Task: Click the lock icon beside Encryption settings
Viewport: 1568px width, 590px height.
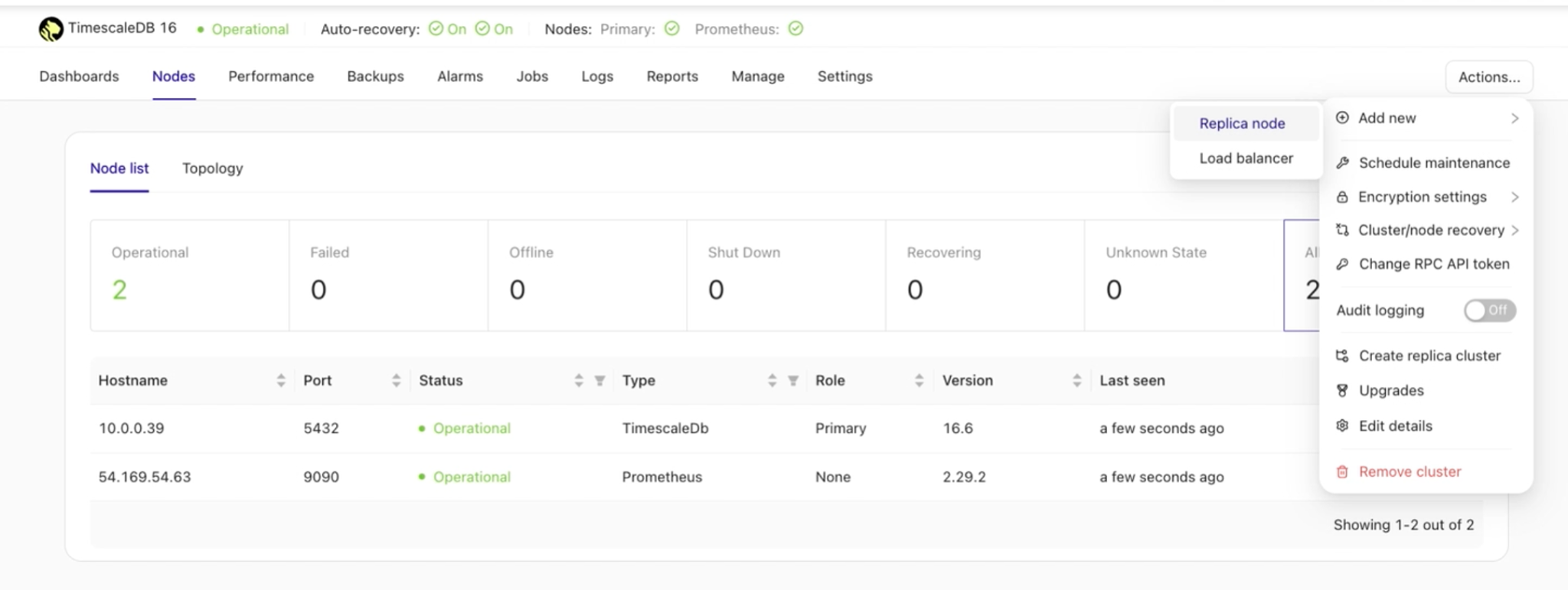Action: (1342, 197)
